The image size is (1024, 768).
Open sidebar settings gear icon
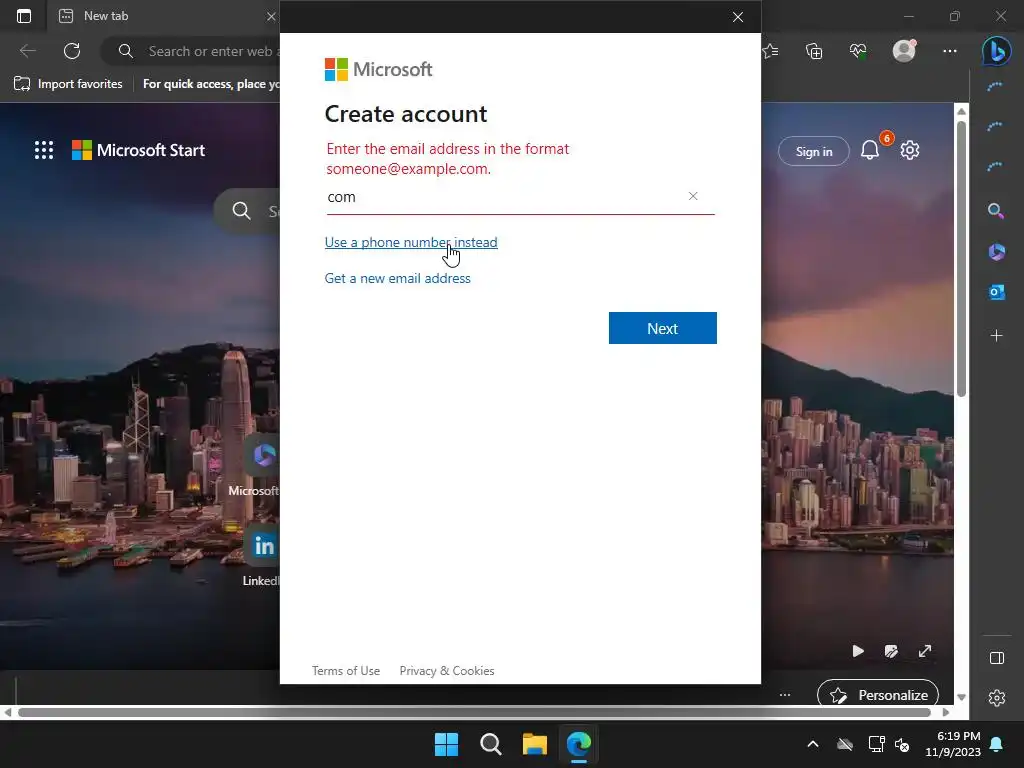[997, 698]
